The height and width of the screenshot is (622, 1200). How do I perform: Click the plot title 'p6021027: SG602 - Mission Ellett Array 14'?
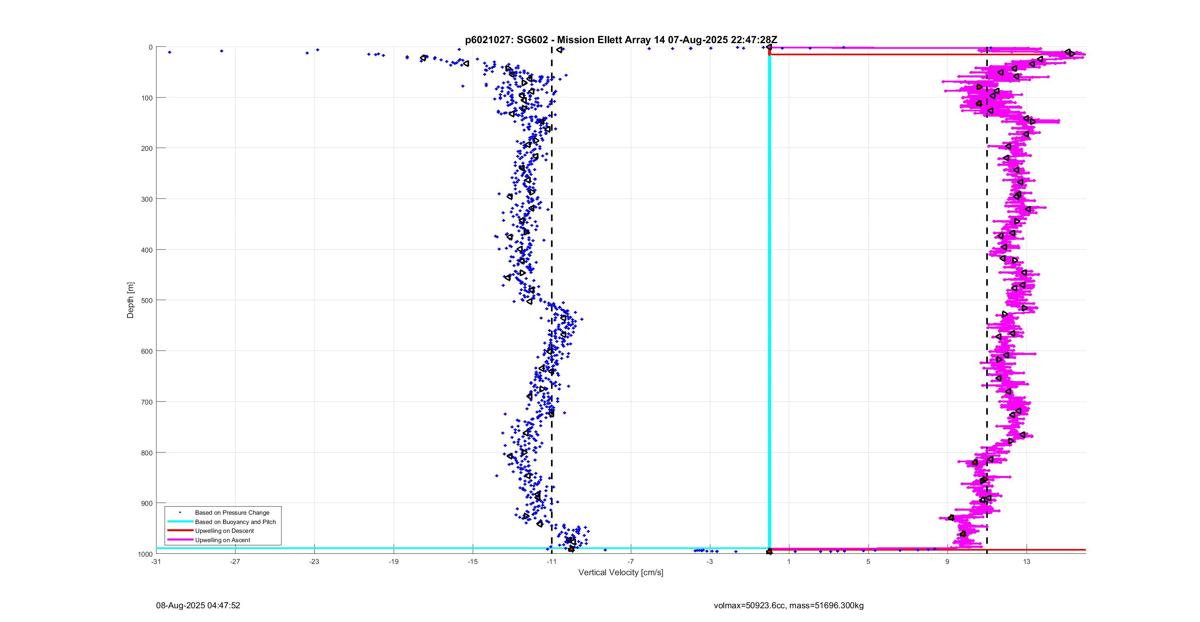click(x=566, y=39)
